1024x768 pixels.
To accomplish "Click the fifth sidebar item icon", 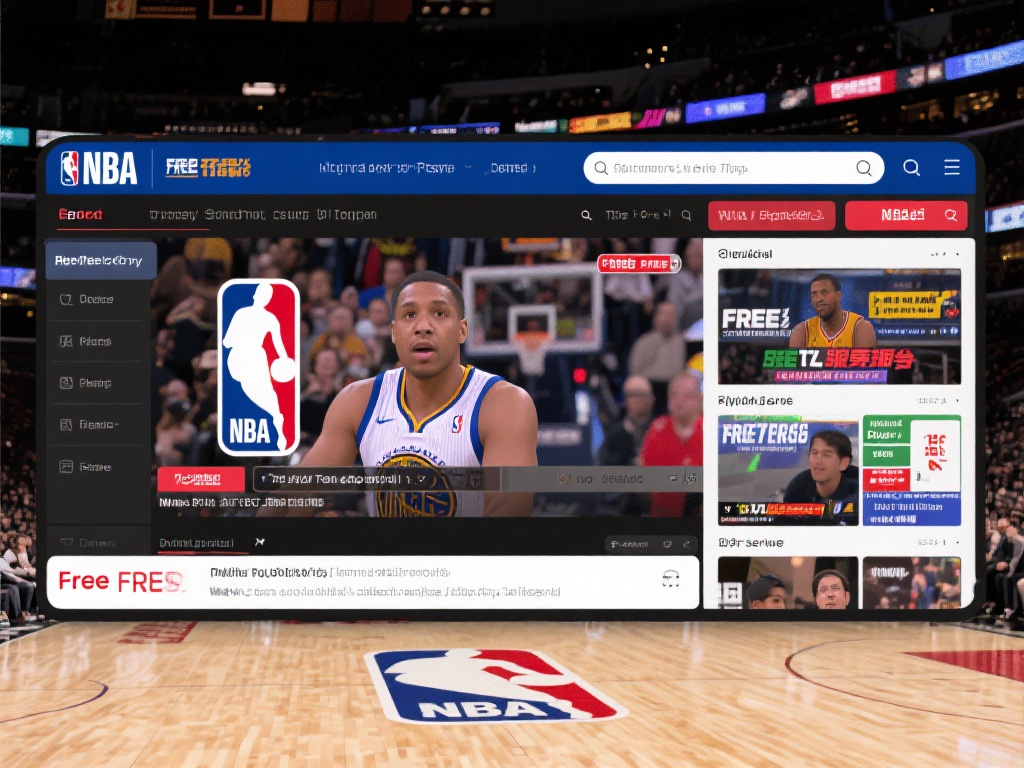I will coord(66,466).
